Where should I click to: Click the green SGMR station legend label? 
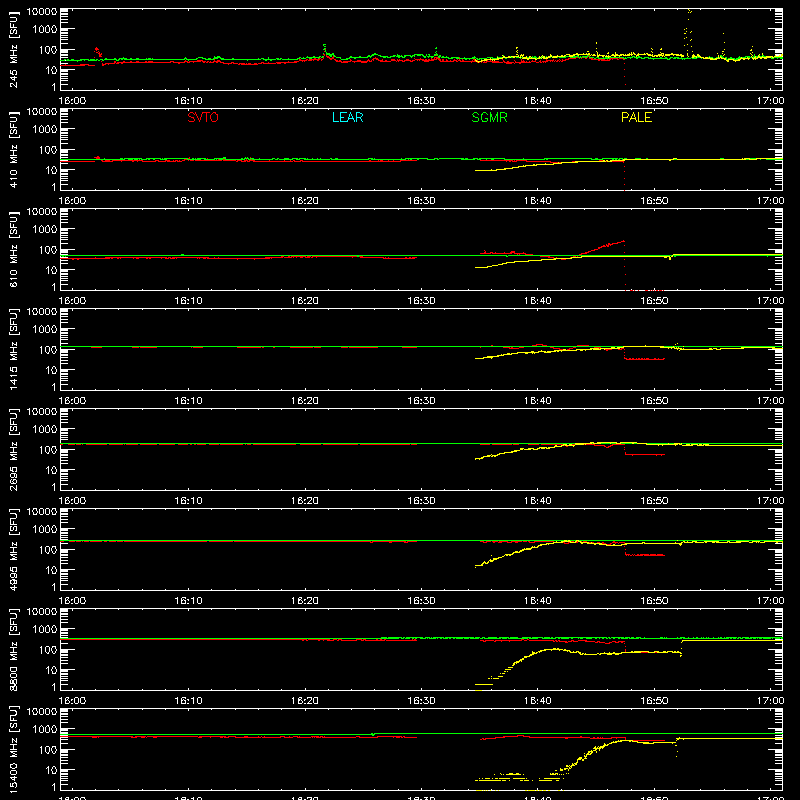[489, 117]
